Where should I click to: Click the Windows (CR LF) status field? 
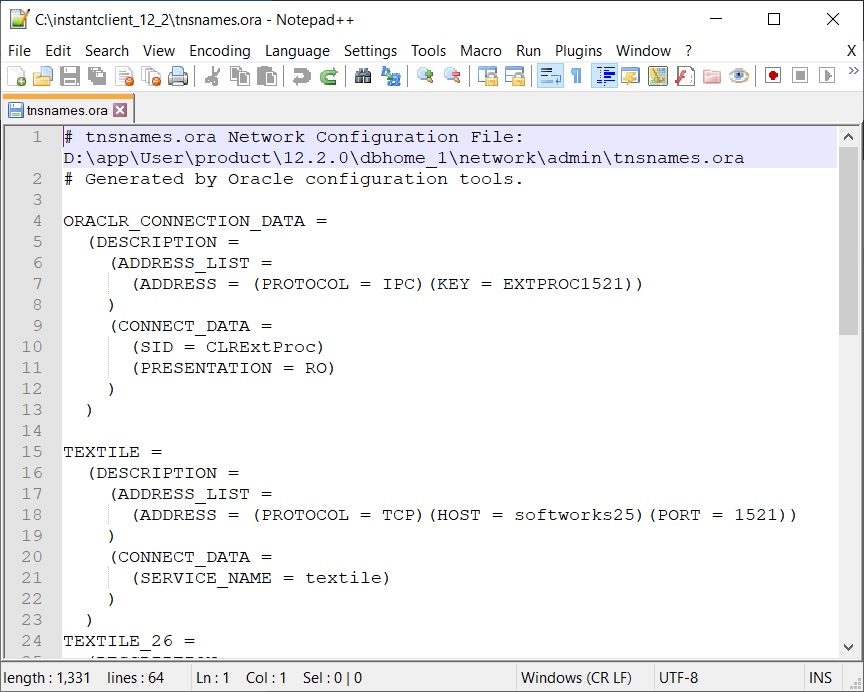[x=576, y=677]
